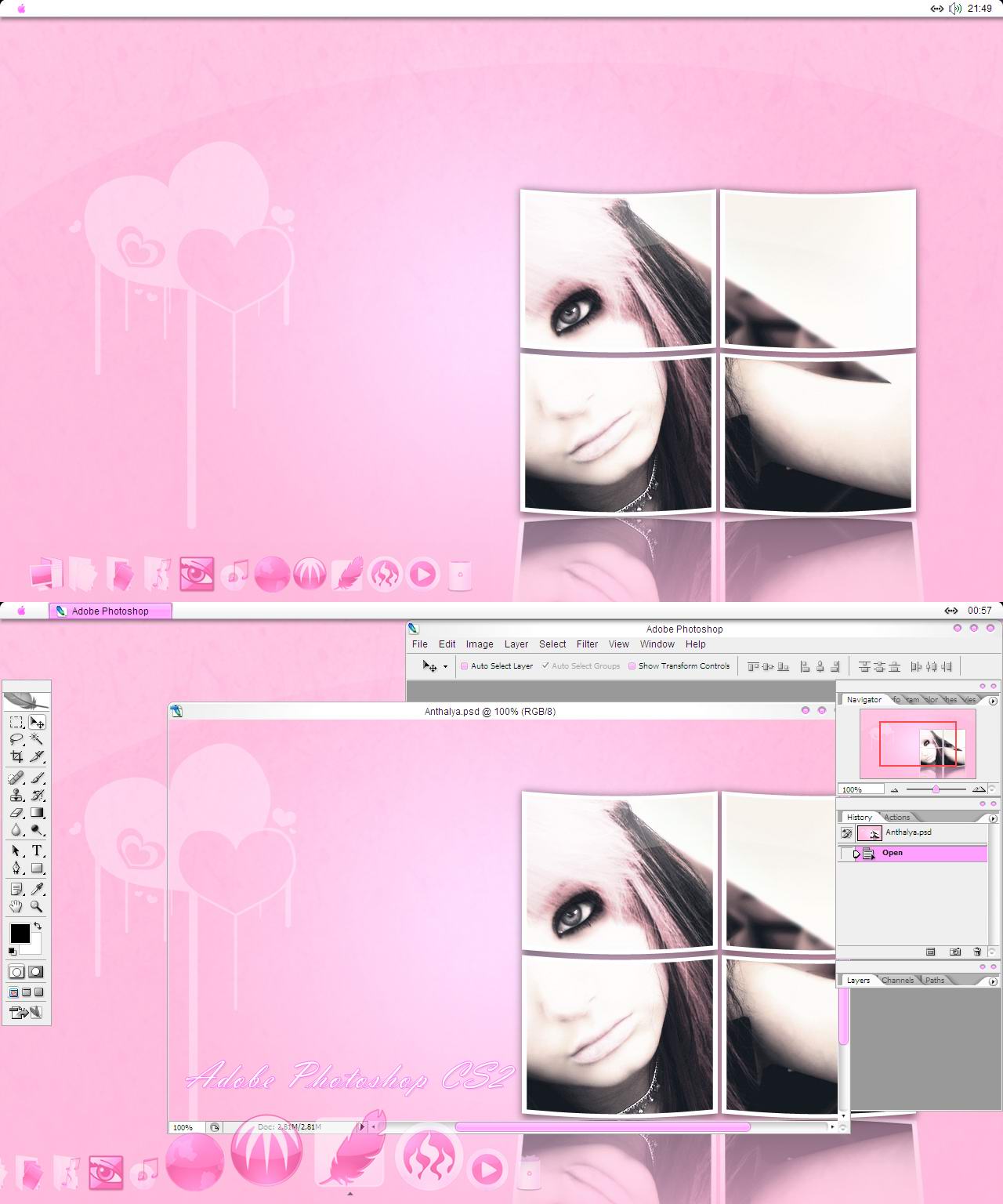Select the Crop tool

(x=16, y=756)
